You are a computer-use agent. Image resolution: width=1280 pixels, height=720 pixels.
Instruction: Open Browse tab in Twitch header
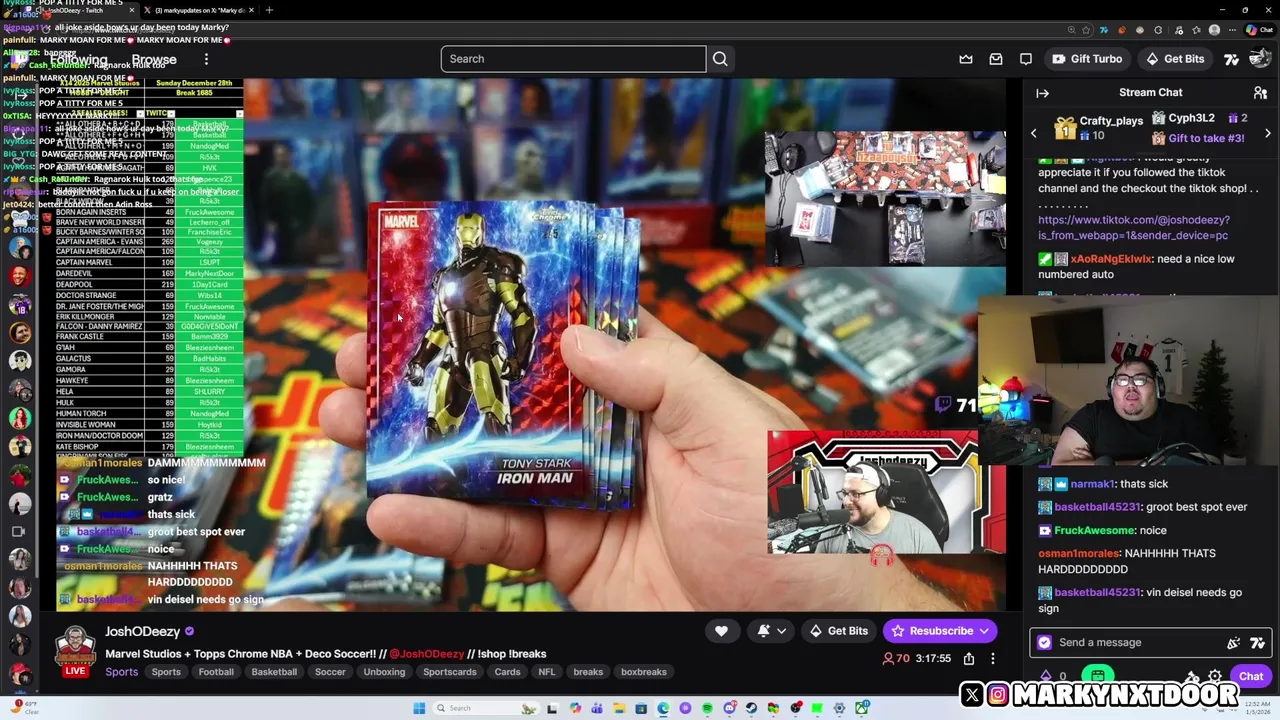point(154,60)
